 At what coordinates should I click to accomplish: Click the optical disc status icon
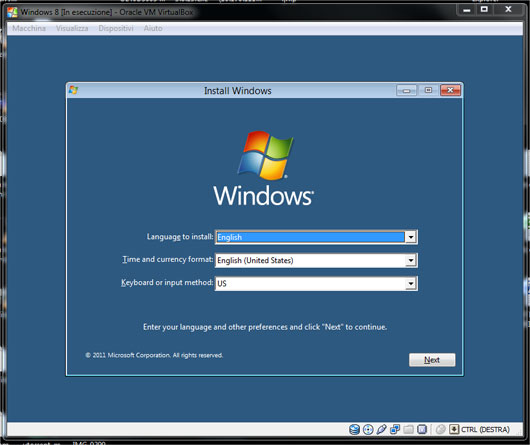[368, 429]
